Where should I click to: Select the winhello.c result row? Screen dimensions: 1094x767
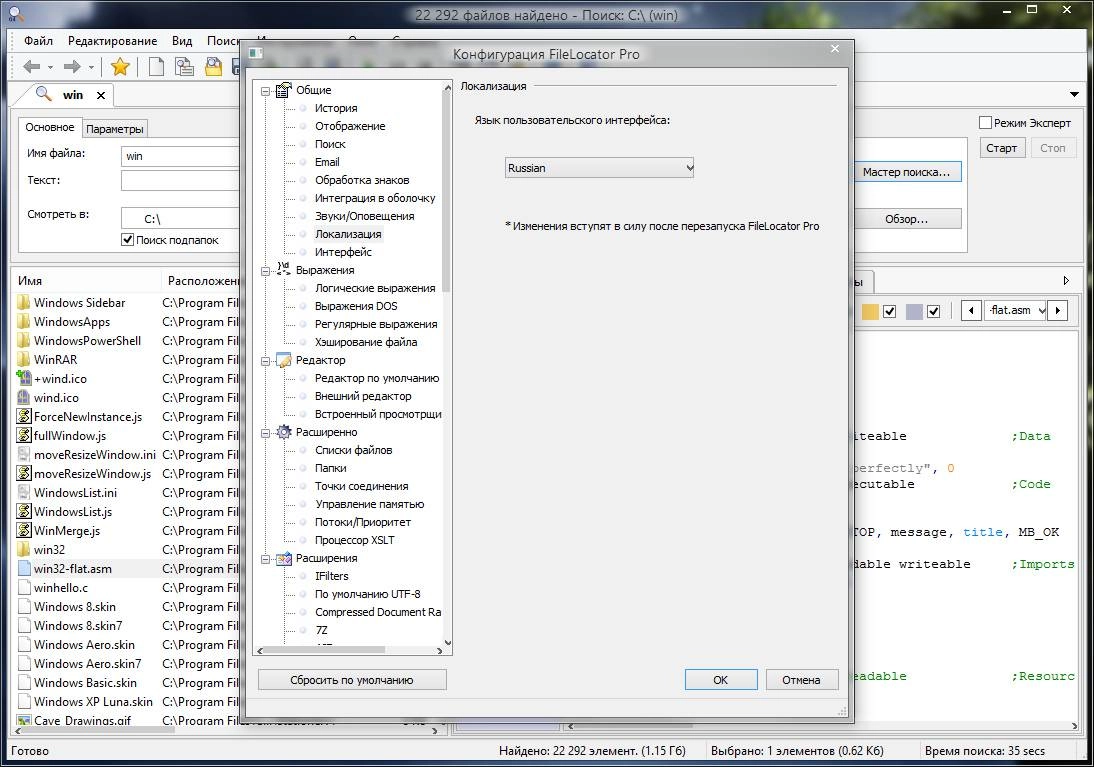pyautogui.click(x=126, y=588)
